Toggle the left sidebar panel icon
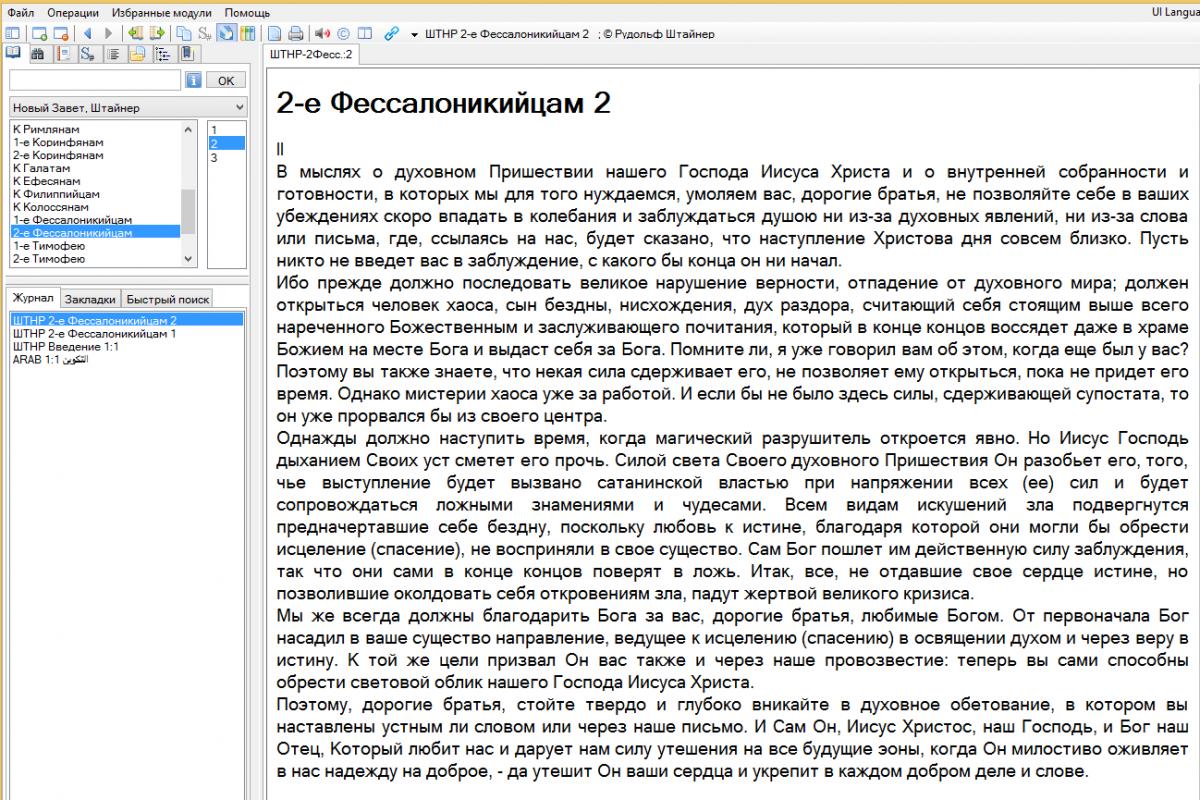Image resolution: width=1200 pixels, height=800 pixels. coord(12,34)
